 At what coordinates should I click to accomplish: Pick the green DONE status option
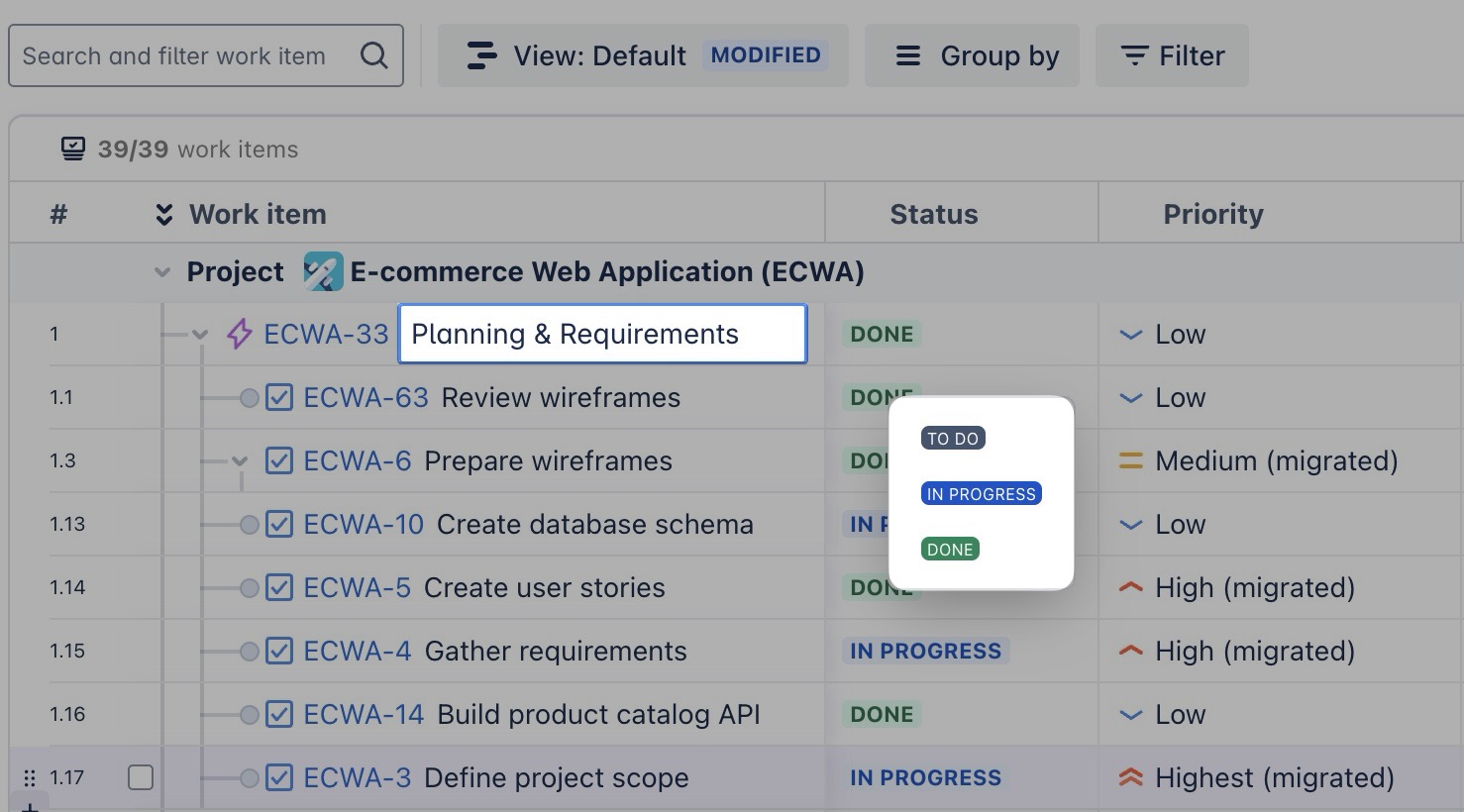[x=949, y=549]
